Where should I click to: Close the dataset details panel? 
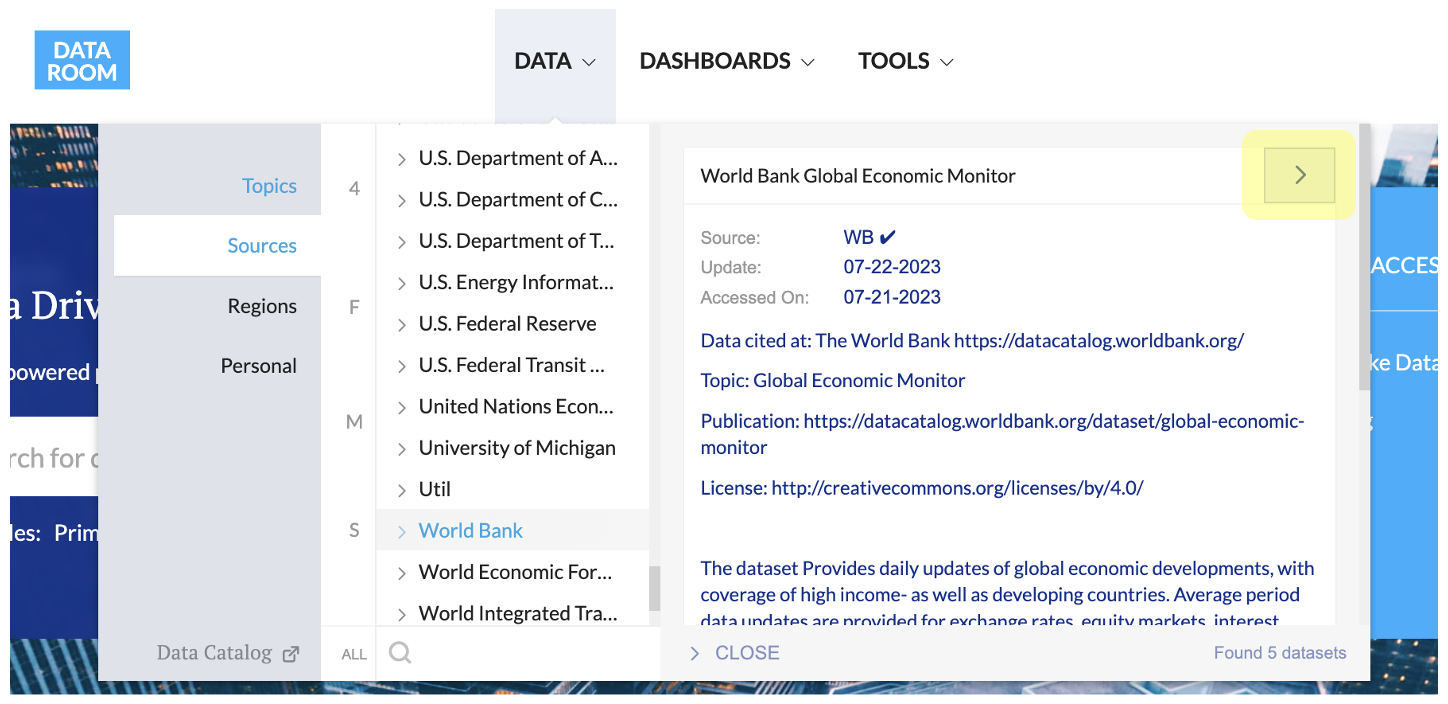point(735,653)
